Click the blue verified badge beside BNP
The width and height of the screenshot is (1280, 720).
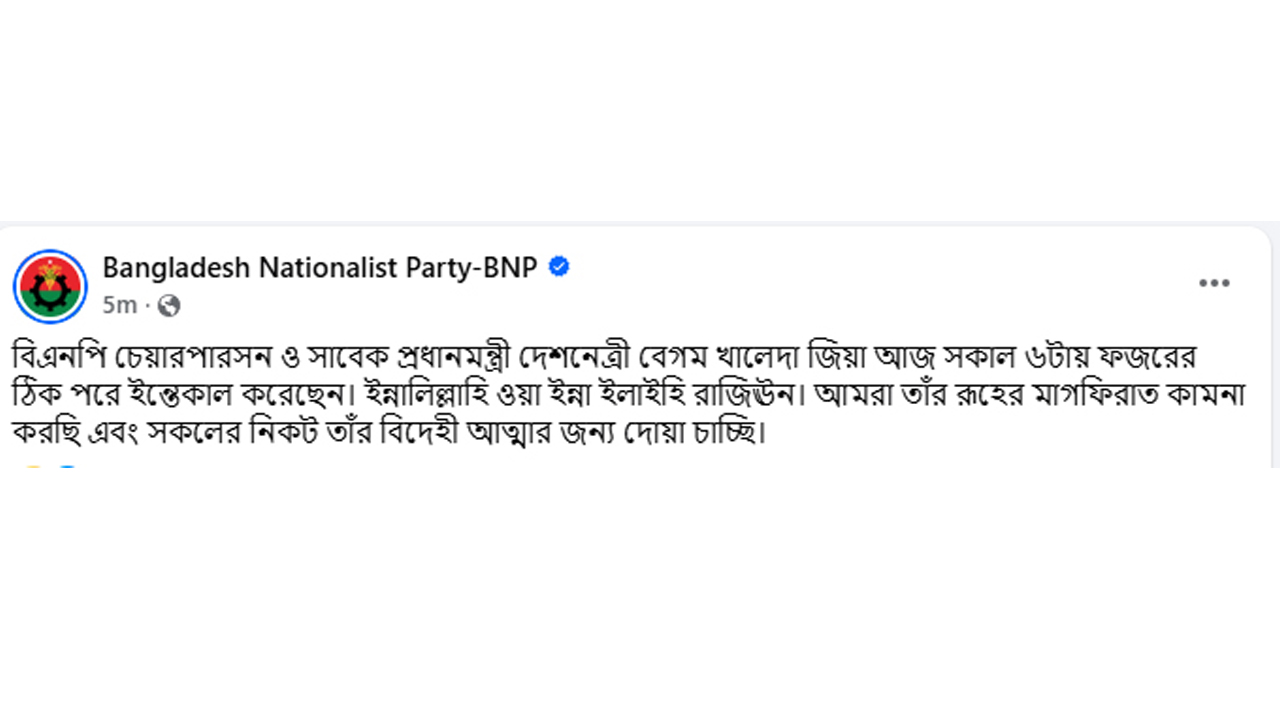tap(560, 267)
